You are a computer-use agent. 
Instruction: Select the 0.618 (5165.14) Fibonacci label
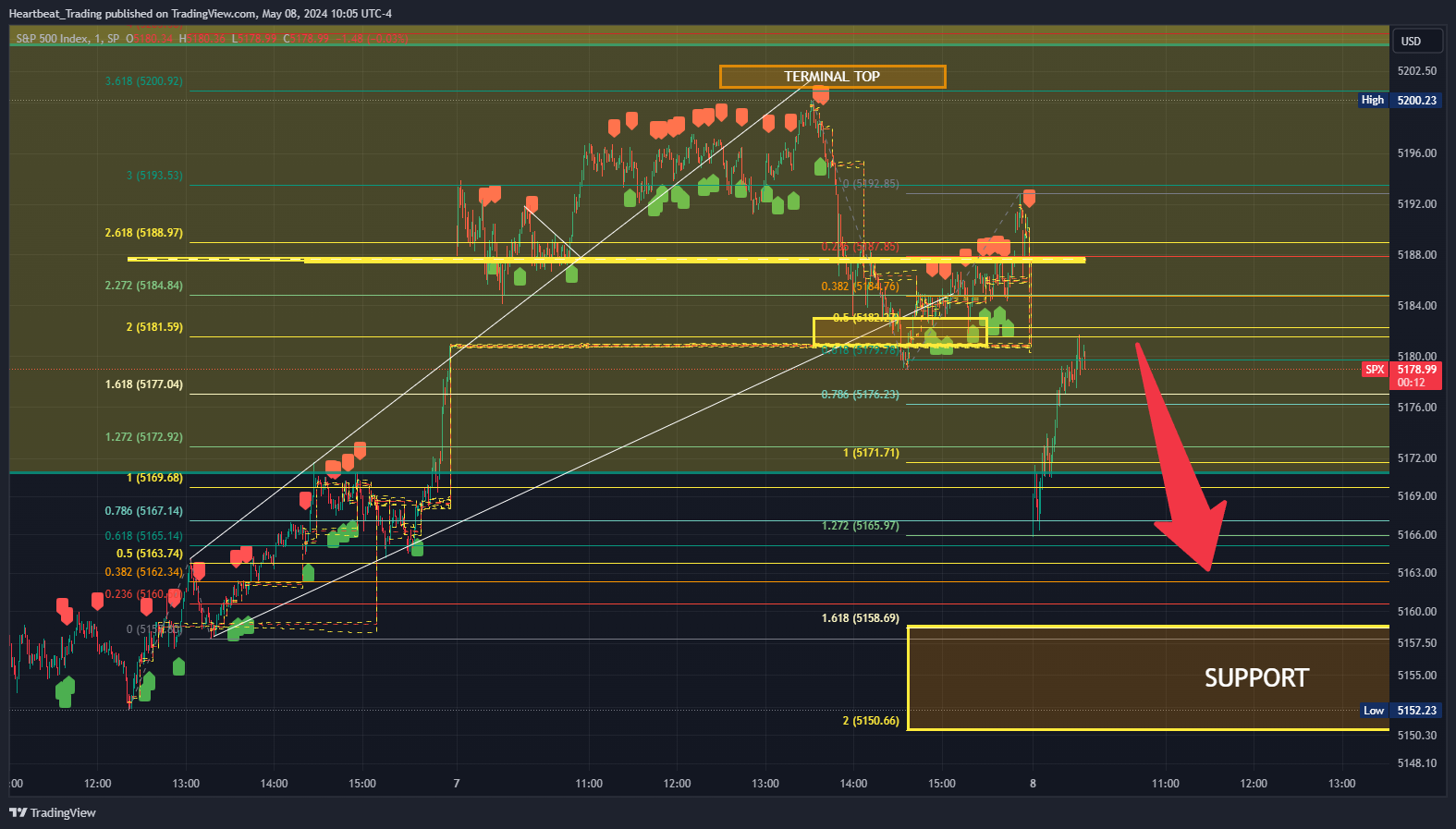(x=144, y=536)
